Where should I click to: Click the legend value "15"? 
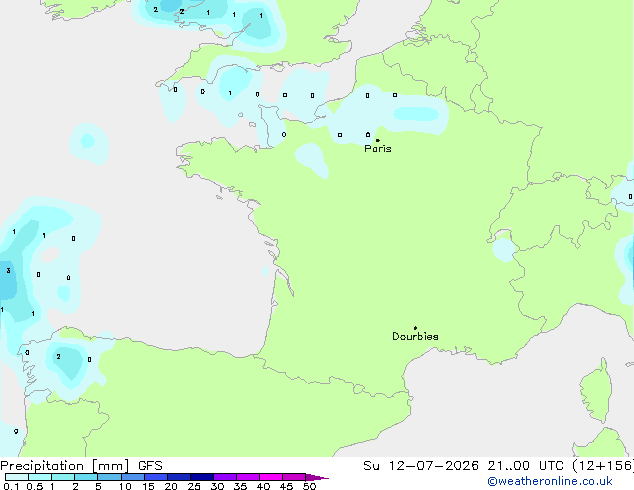(x=148, y=486)
